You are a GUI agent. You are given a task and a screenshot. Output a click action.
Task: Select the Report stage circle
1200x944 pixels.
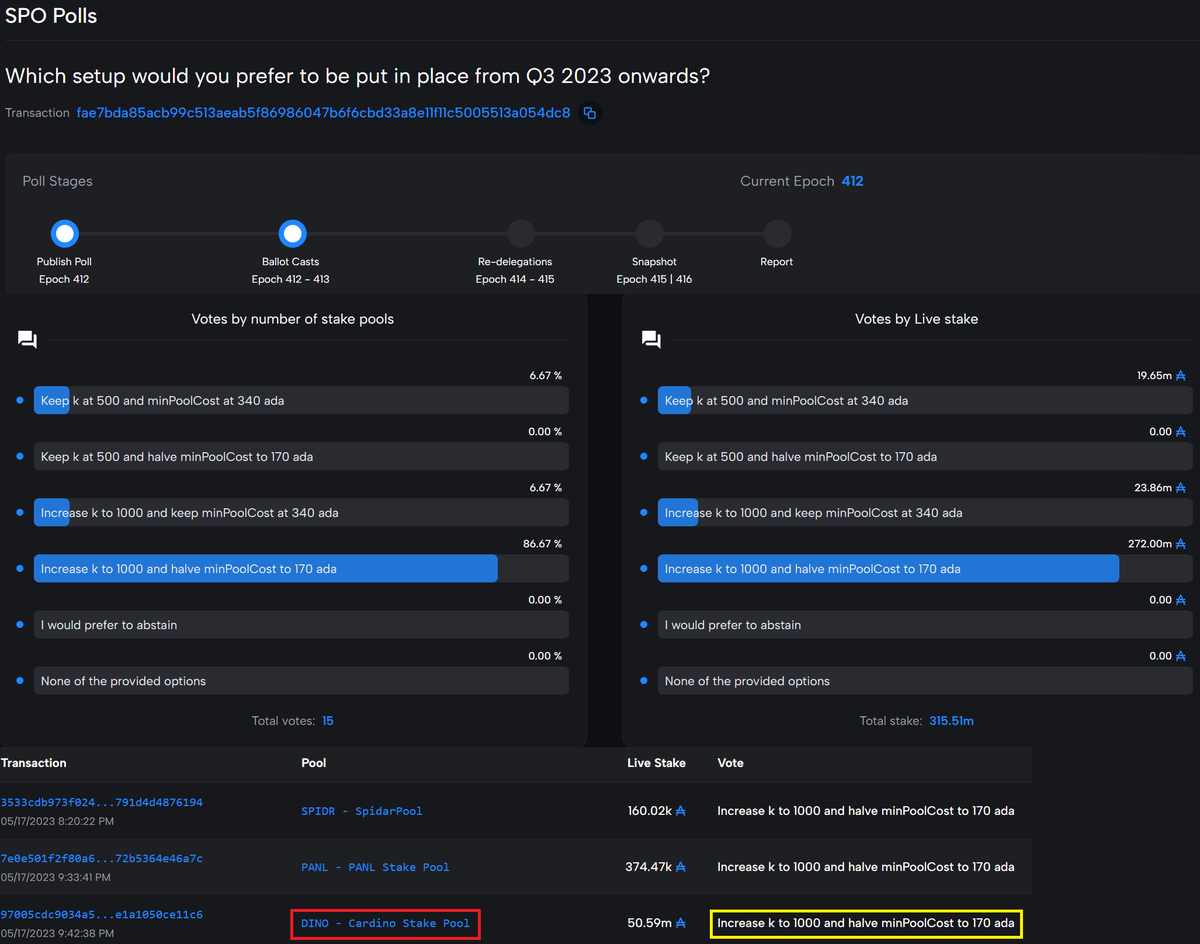click(777, 234)
